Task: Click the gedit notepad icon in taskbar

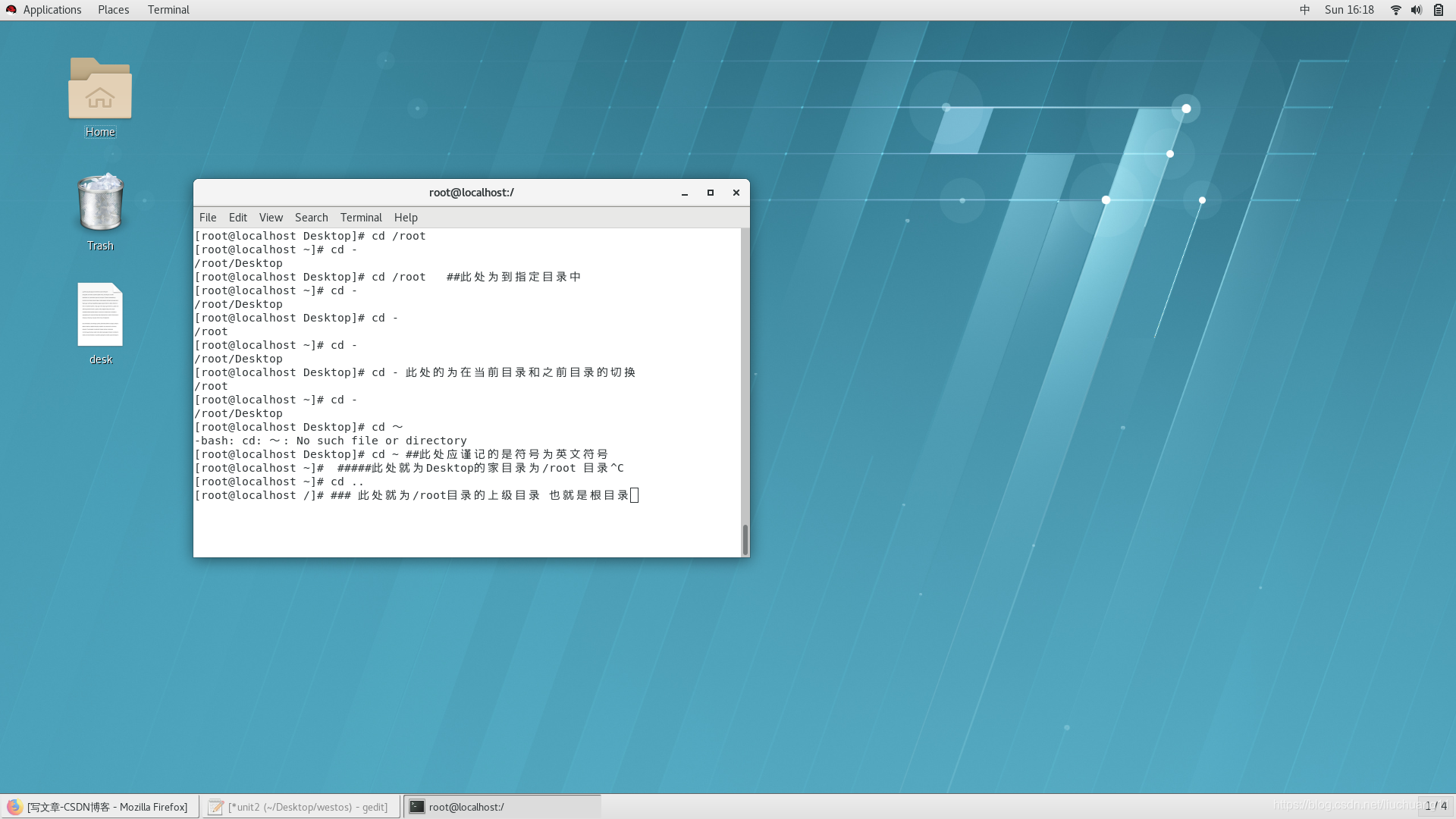Action: 215,807
